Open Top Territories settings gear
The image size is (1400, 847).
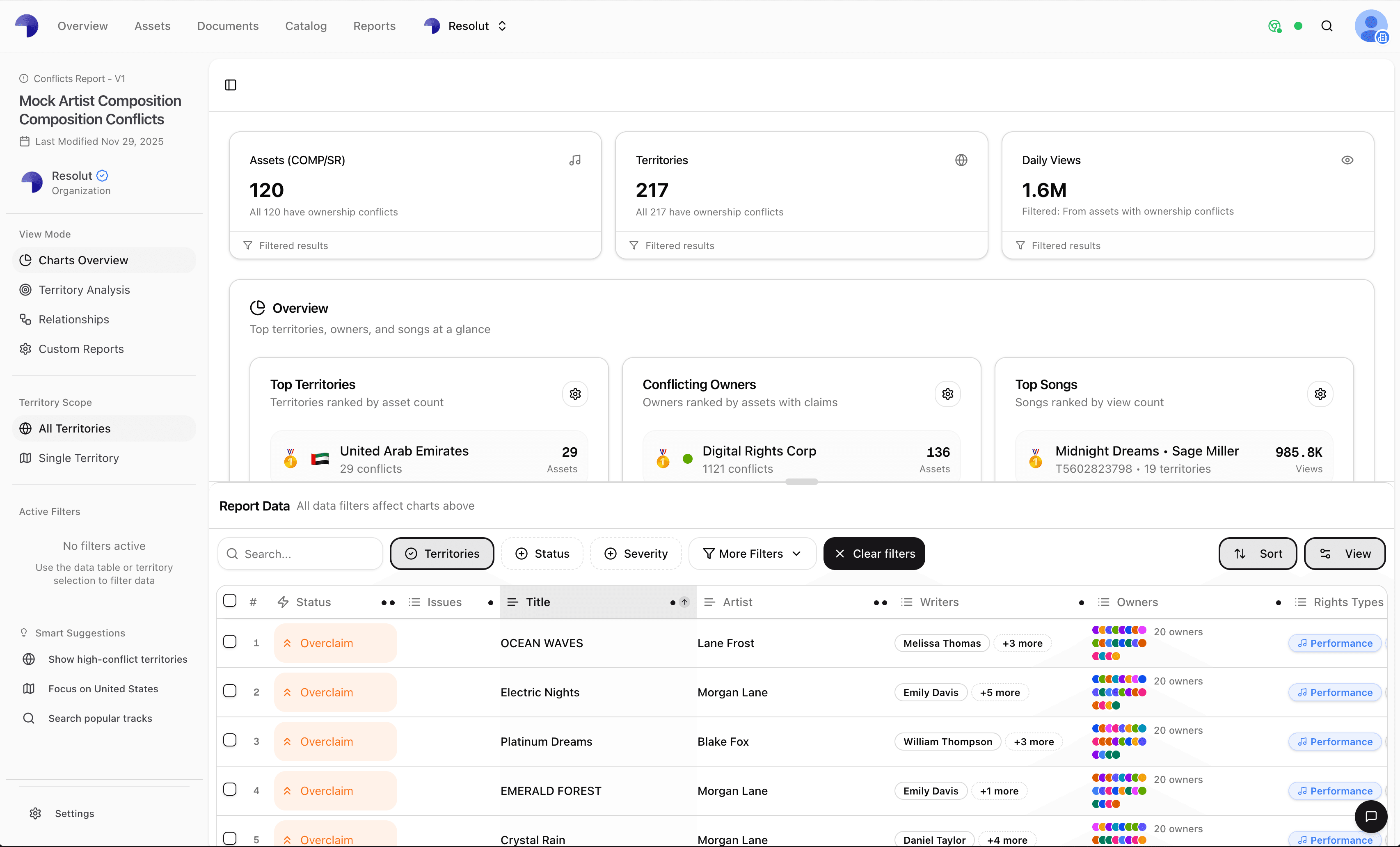coord(575,394)
